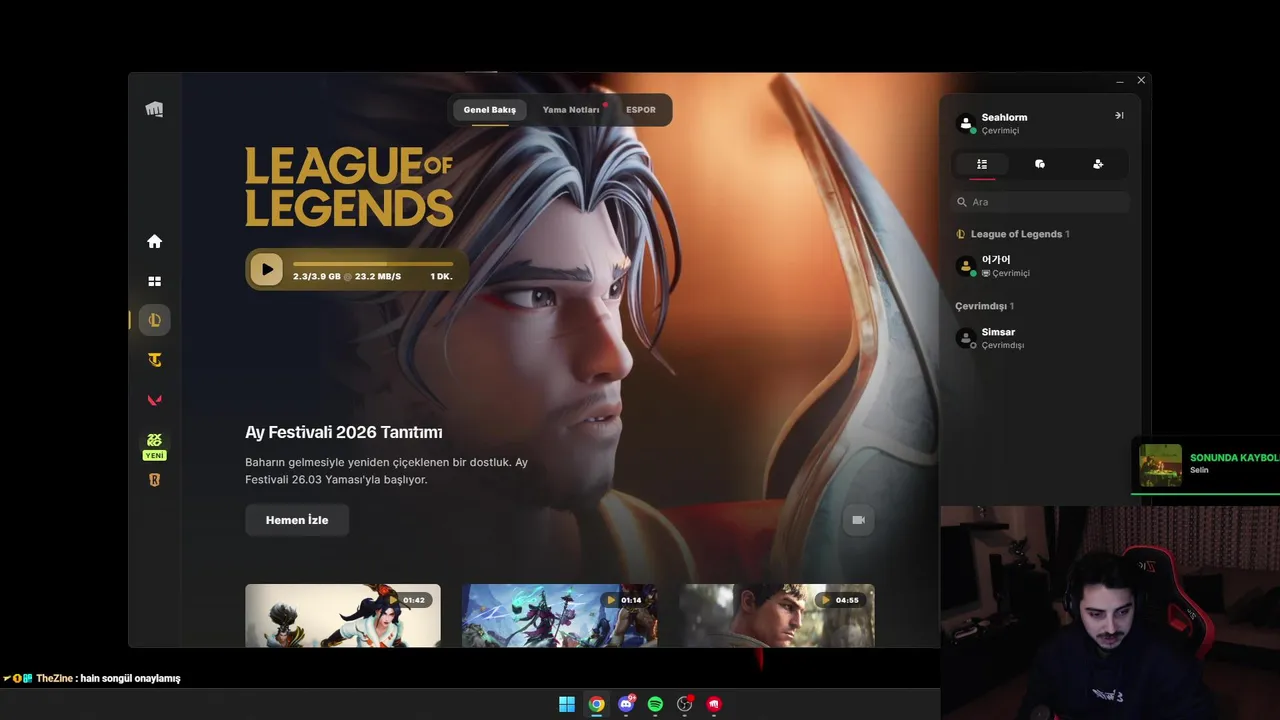Click the Seahlorm username text
This screenshot has width=1280, height=720.
tap(1004, 117)
